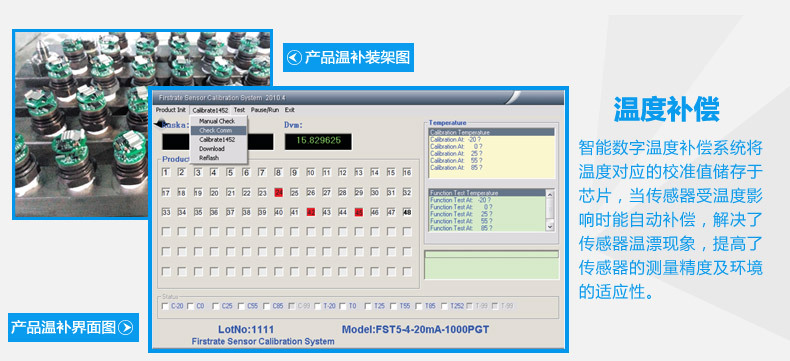Select the red product slot 45
The height and width of the screenshot is (361, 790).
[x=359, y=212]
